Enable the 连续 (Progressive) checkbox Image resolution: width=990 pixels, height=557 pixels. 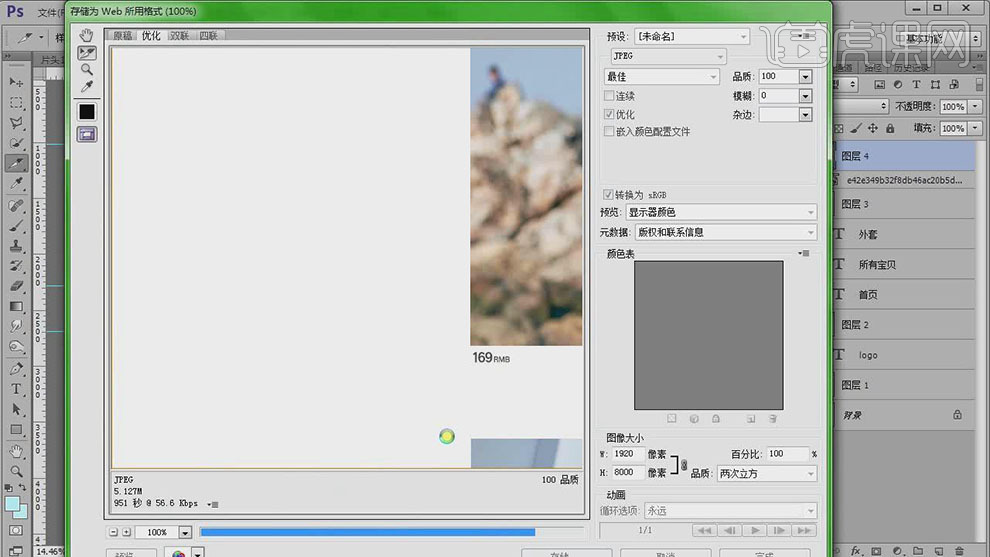[x=609, y=95]
